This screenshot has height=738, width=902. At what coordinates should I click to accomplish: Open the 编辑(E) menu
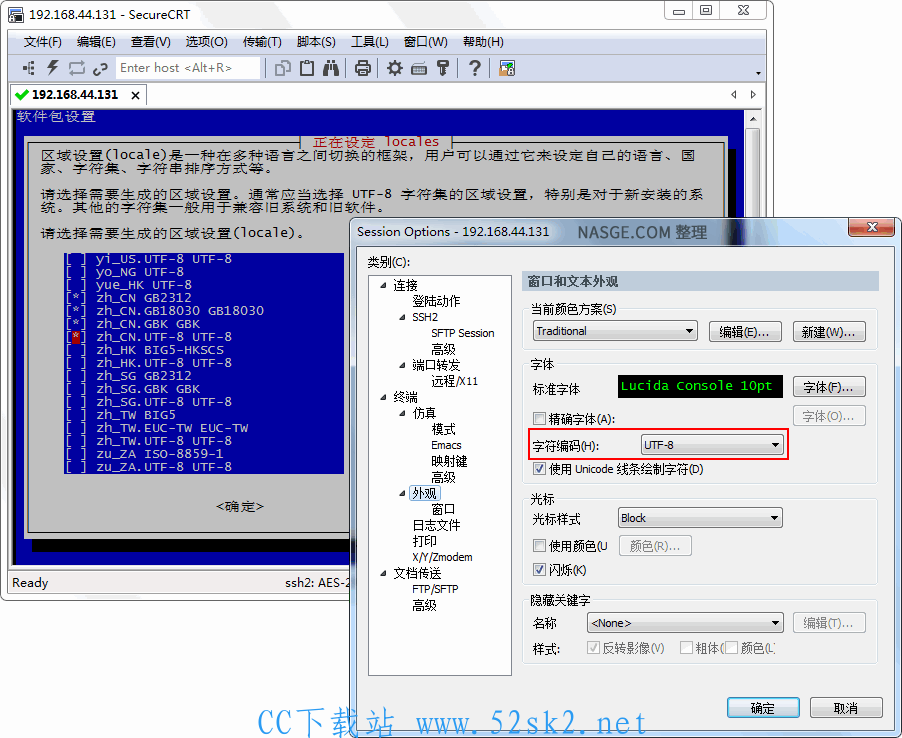[x=96, y=42]
